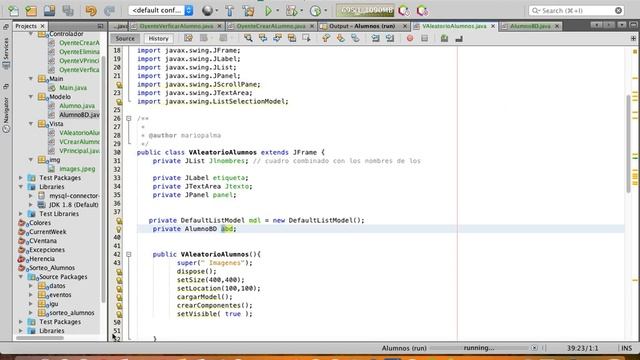Screen dimensions: 640x360
Task: Collapse the constructor fold at line 42
Action: [x=129, y=254]
